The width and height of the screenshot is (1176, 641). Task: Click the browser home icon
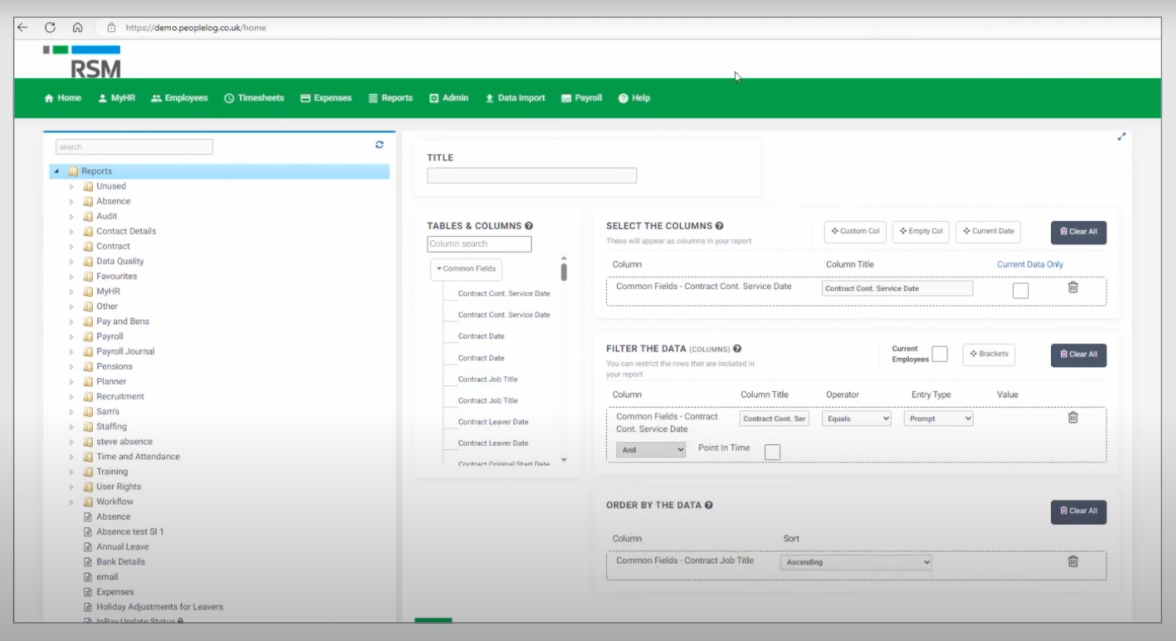(77, 28)
